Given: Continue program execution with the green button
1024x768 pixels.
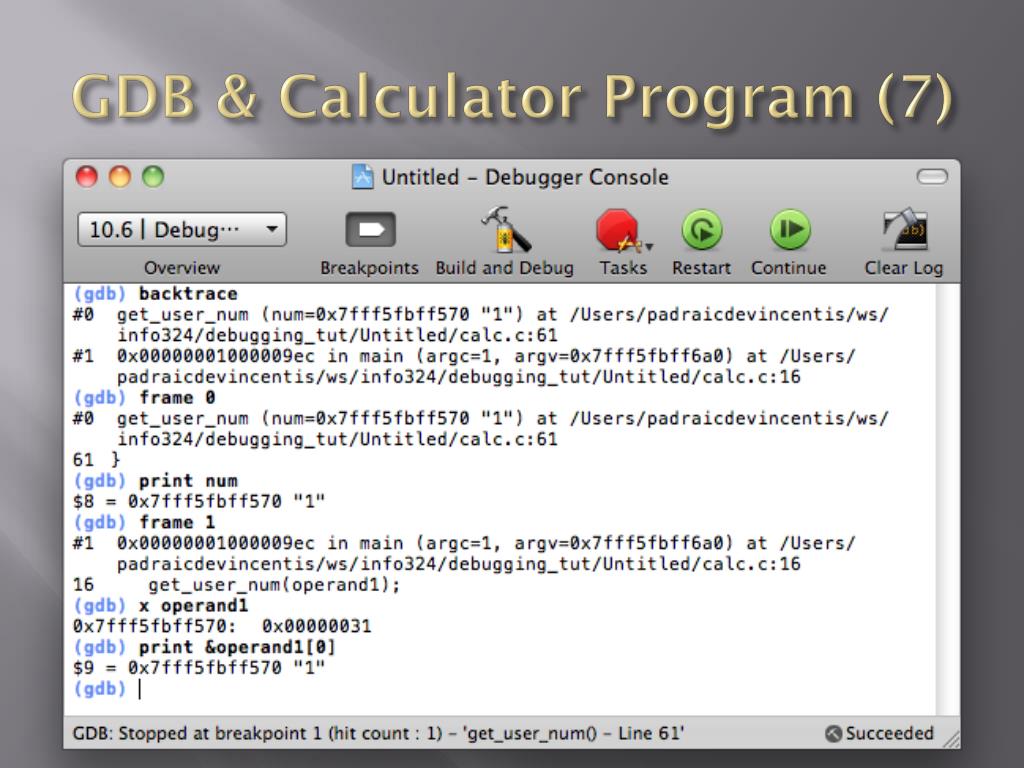Looking at the screenshot, I should pos(790,230).
